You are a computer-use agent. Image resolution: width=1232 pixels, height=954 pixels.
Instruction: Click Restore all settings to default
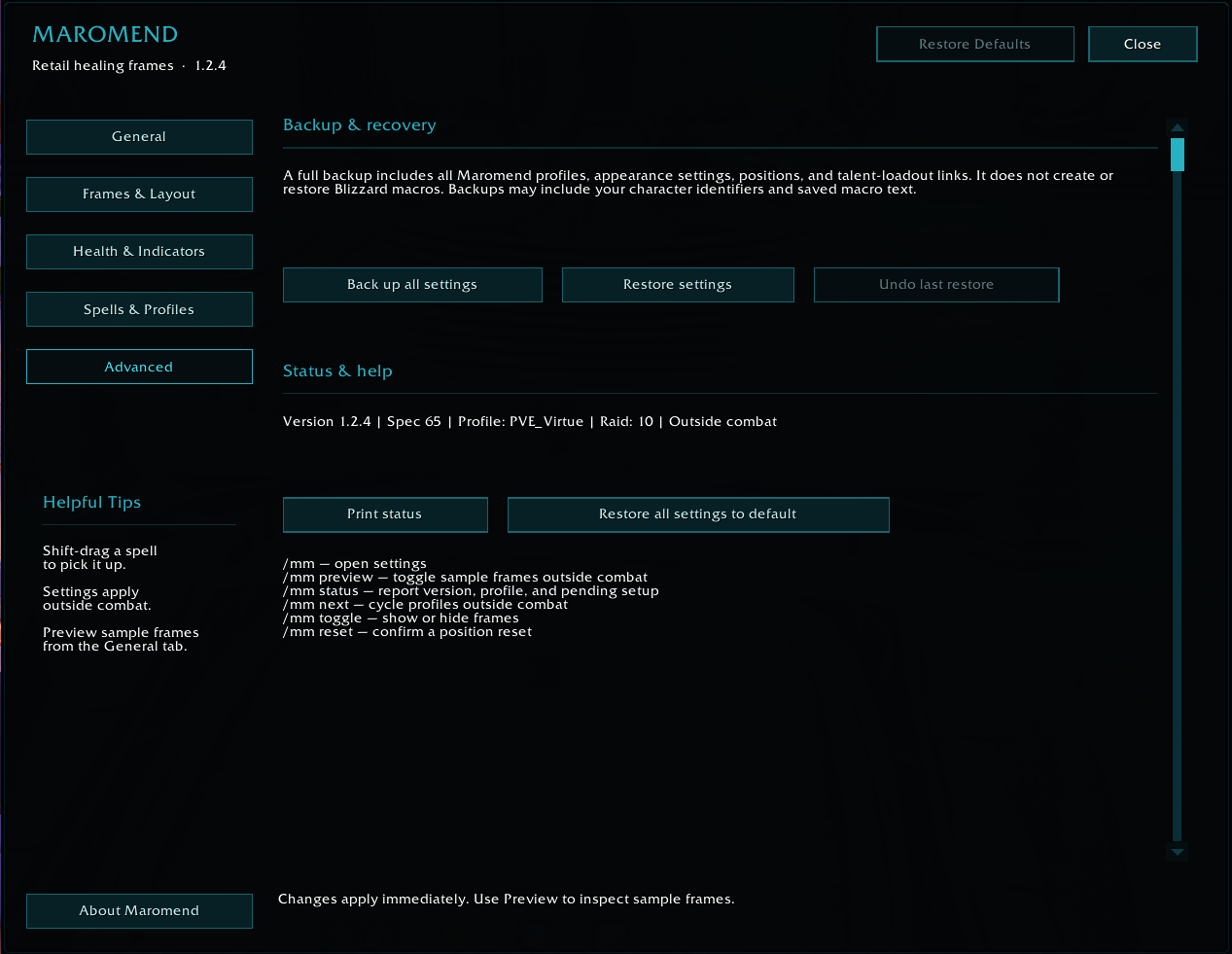(698, 514)
